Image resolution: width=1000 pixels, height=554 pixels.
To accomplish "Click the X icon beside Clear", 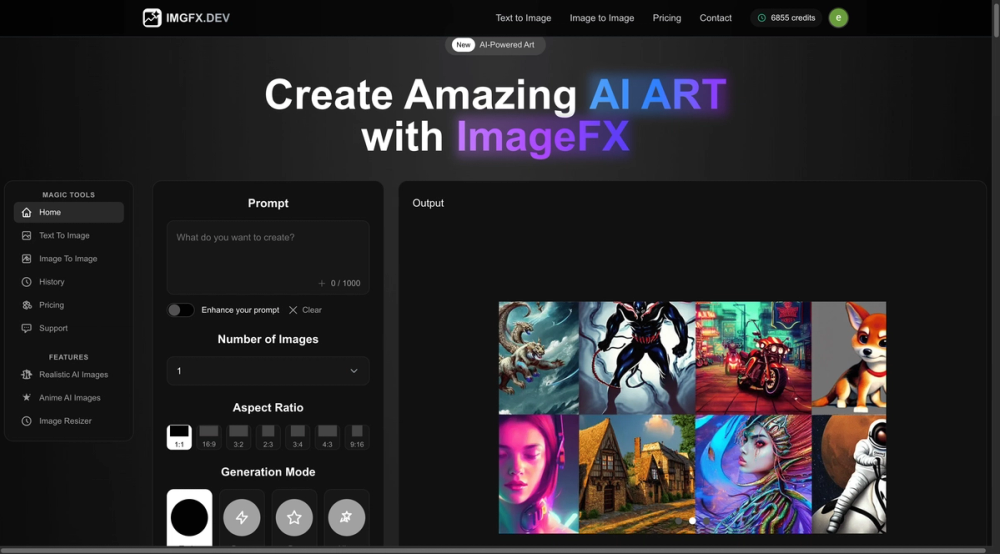I will click(x=293, y=310).
